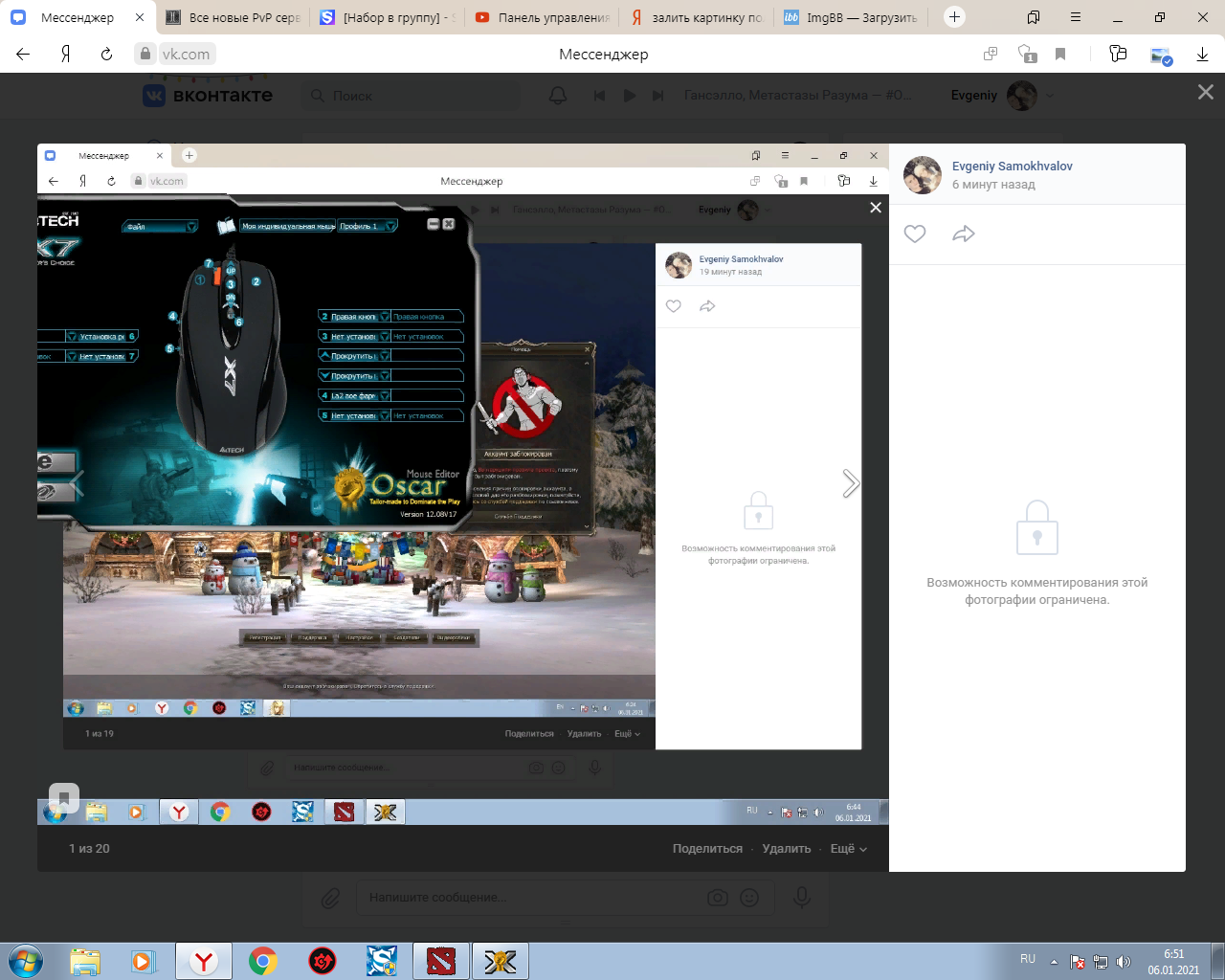Click 'Удалить' in the outer photo viewer footer
The width and height of the screenshot is (1225, 980).
787,849
